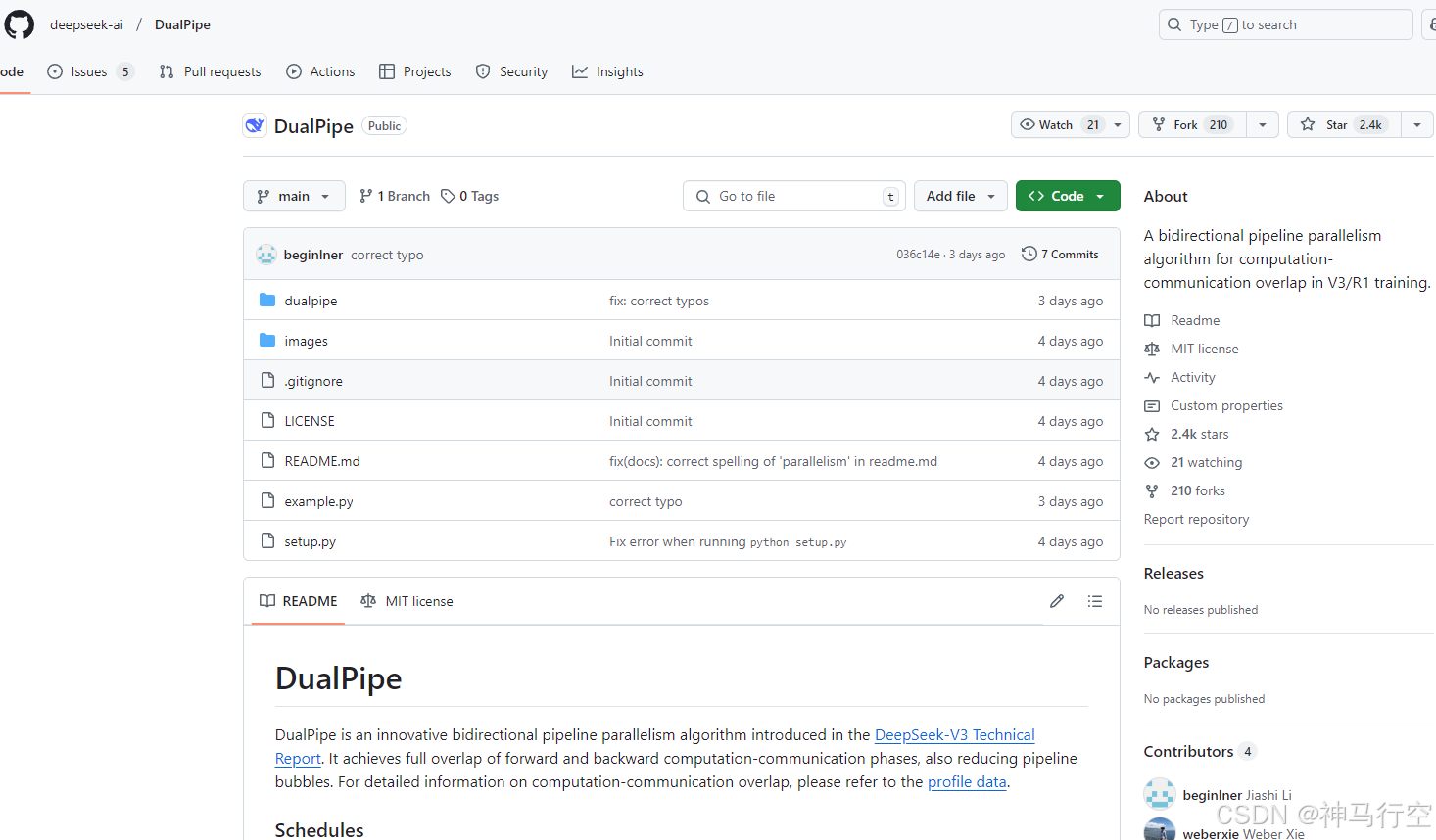The height and width of the screenshot is (840, 1436).
Task: Open the Actions tab
Action: pyautogui.click(x=320, y=71)
